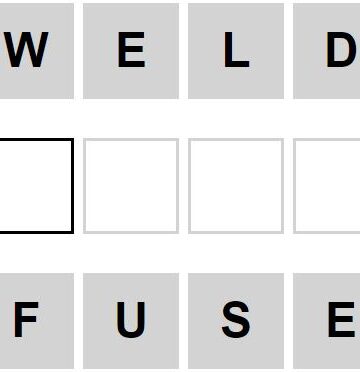
Task: Choose the empty box under the D tile
Action: [327, 186]
